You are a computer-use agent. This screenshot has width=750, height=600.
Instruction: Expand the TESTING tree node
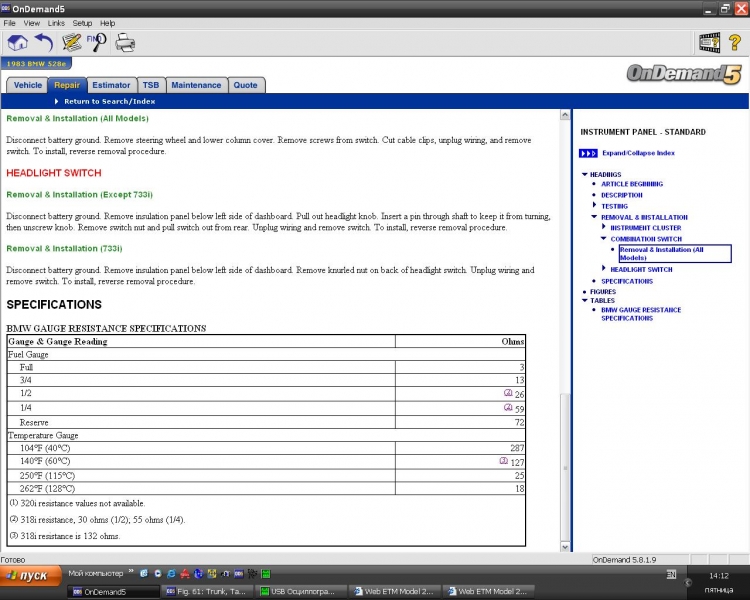[x=595, y=206]
